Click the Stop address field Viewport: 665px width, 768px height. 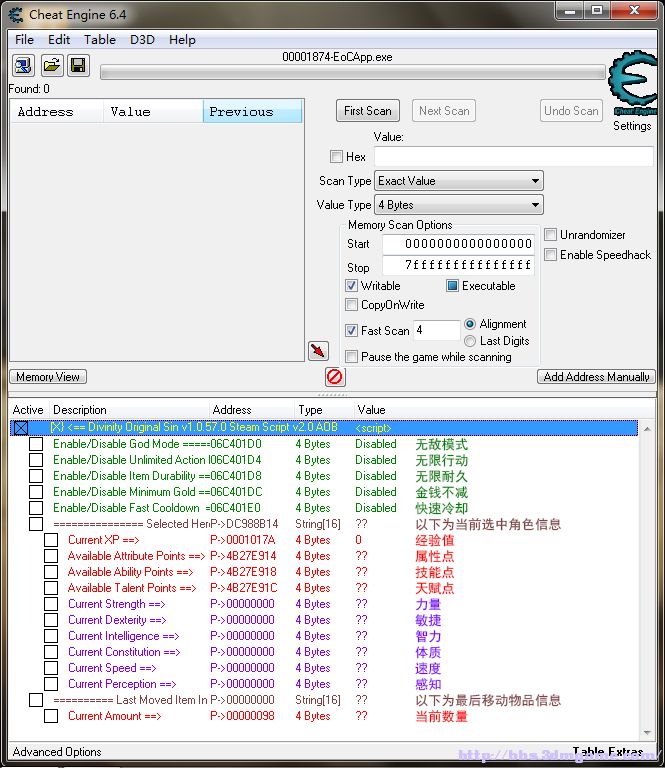pyautogui.click(x=458, y=265)
